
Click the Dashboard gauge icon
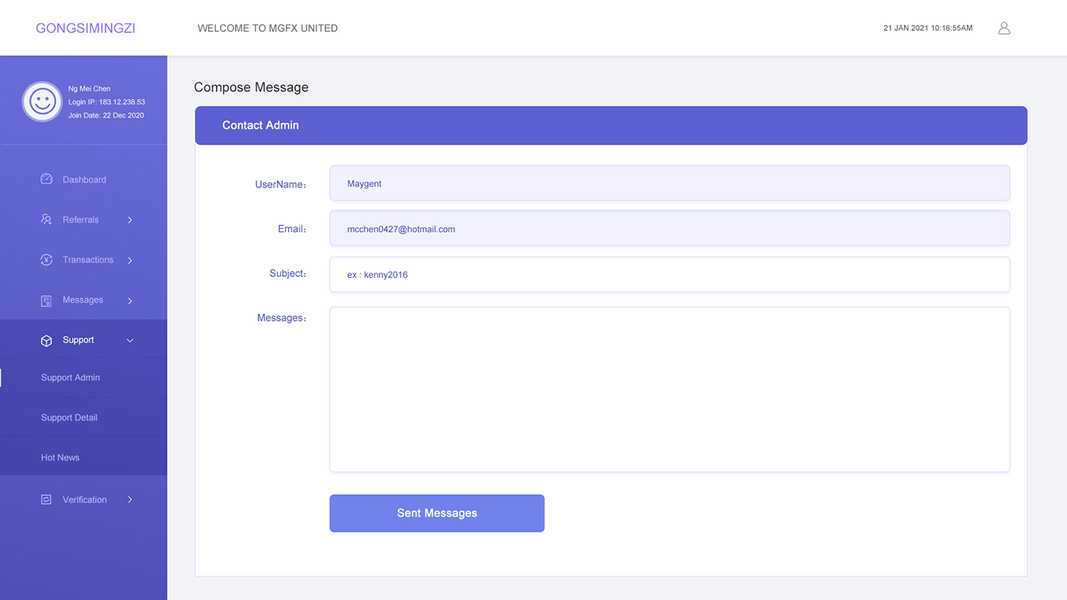(x=46, y=180)
